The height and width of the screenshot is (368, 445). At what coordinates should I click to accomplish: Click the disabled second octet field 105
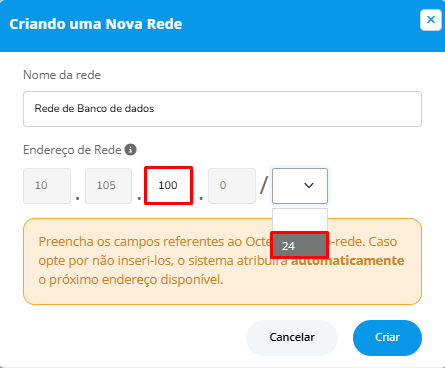(x=108, y=186)
